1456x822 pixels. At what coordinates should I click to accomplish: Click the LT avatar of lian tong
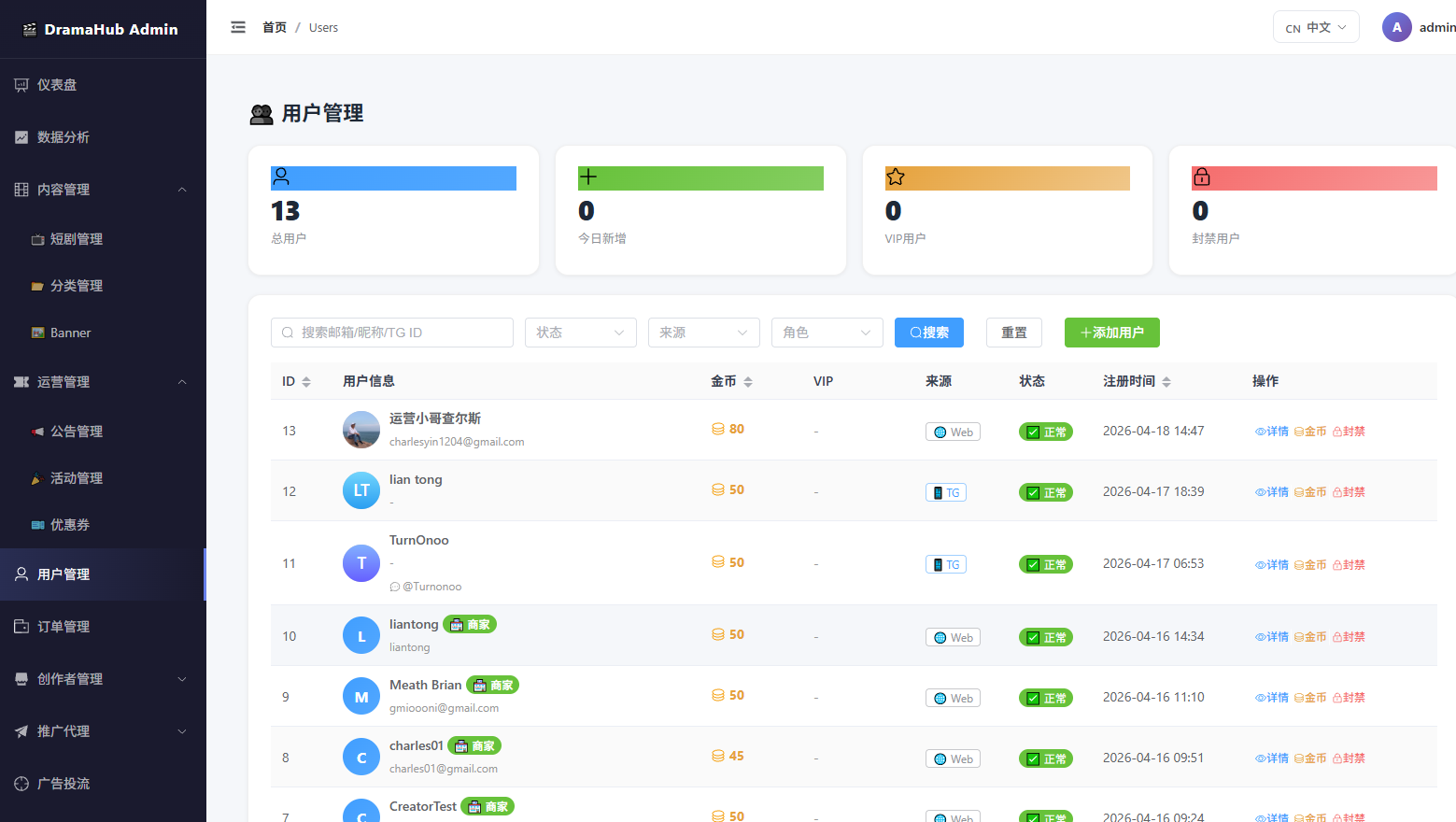pyautogui.click(x=361, y=490)
